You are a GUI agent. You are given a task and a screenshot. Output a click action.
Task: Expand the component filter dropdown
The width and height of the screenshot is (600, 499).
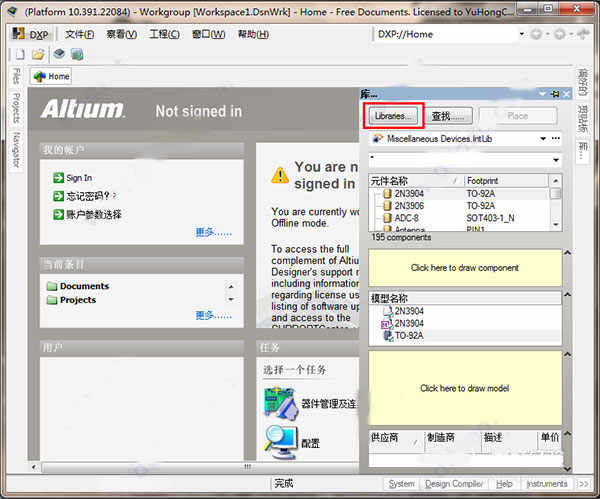pos(556,160)
